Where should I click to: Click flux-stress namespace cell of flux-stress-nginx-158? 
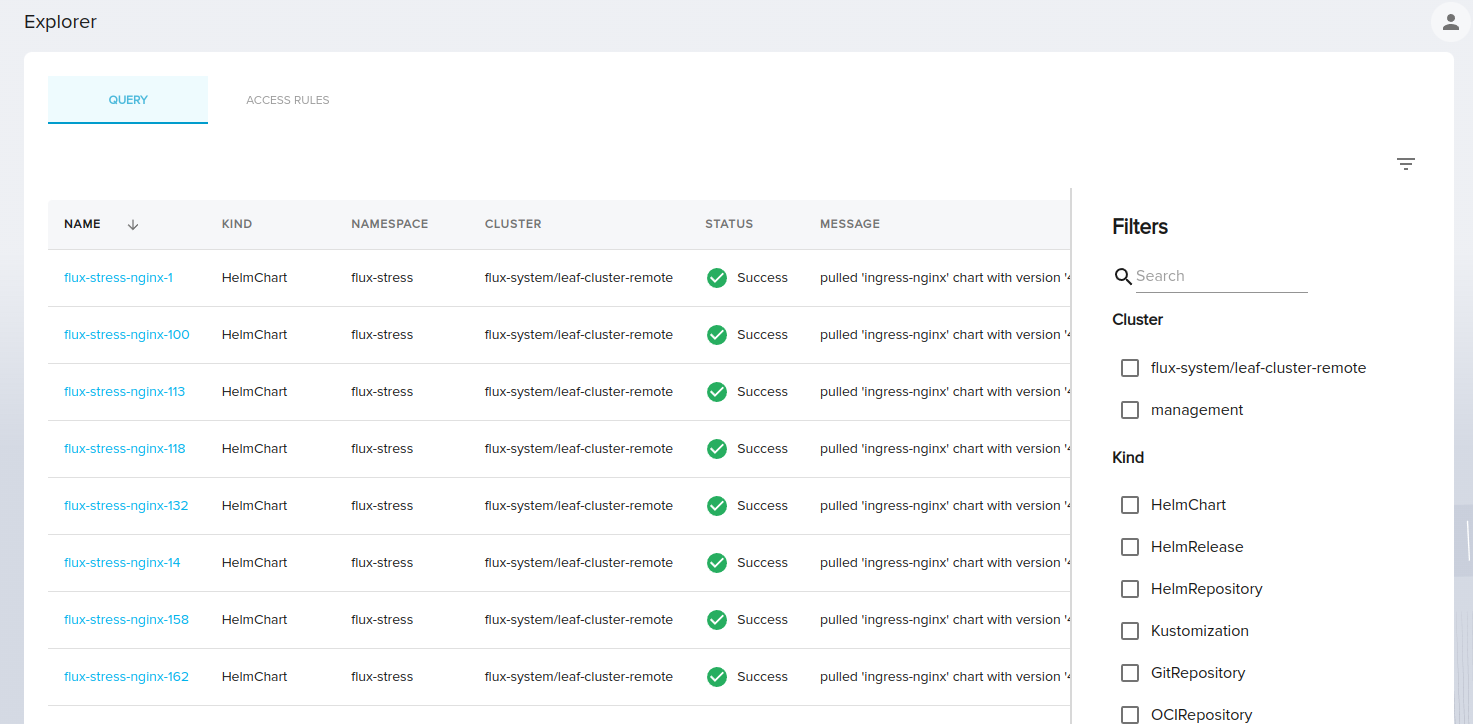pos(382,620)
